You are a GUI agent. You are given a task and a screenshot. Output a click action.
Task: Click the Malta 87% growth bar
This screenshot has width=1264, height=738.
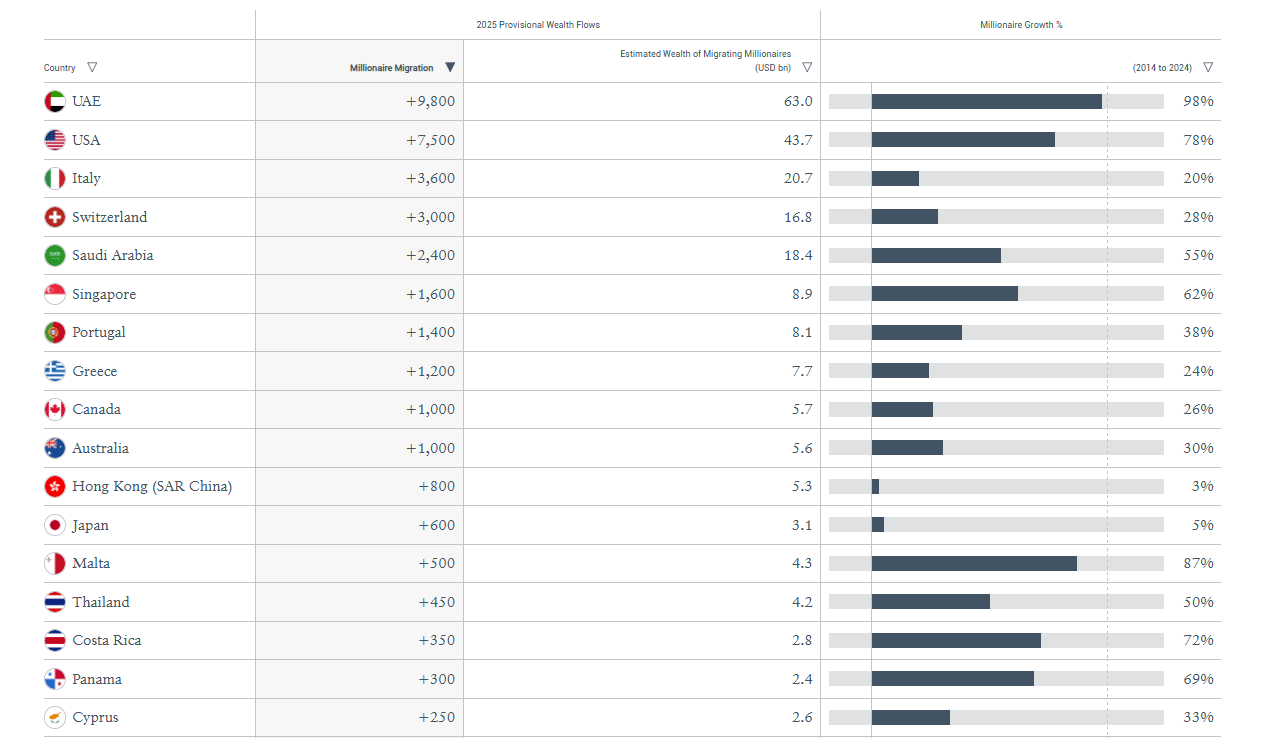coord(974,563)
